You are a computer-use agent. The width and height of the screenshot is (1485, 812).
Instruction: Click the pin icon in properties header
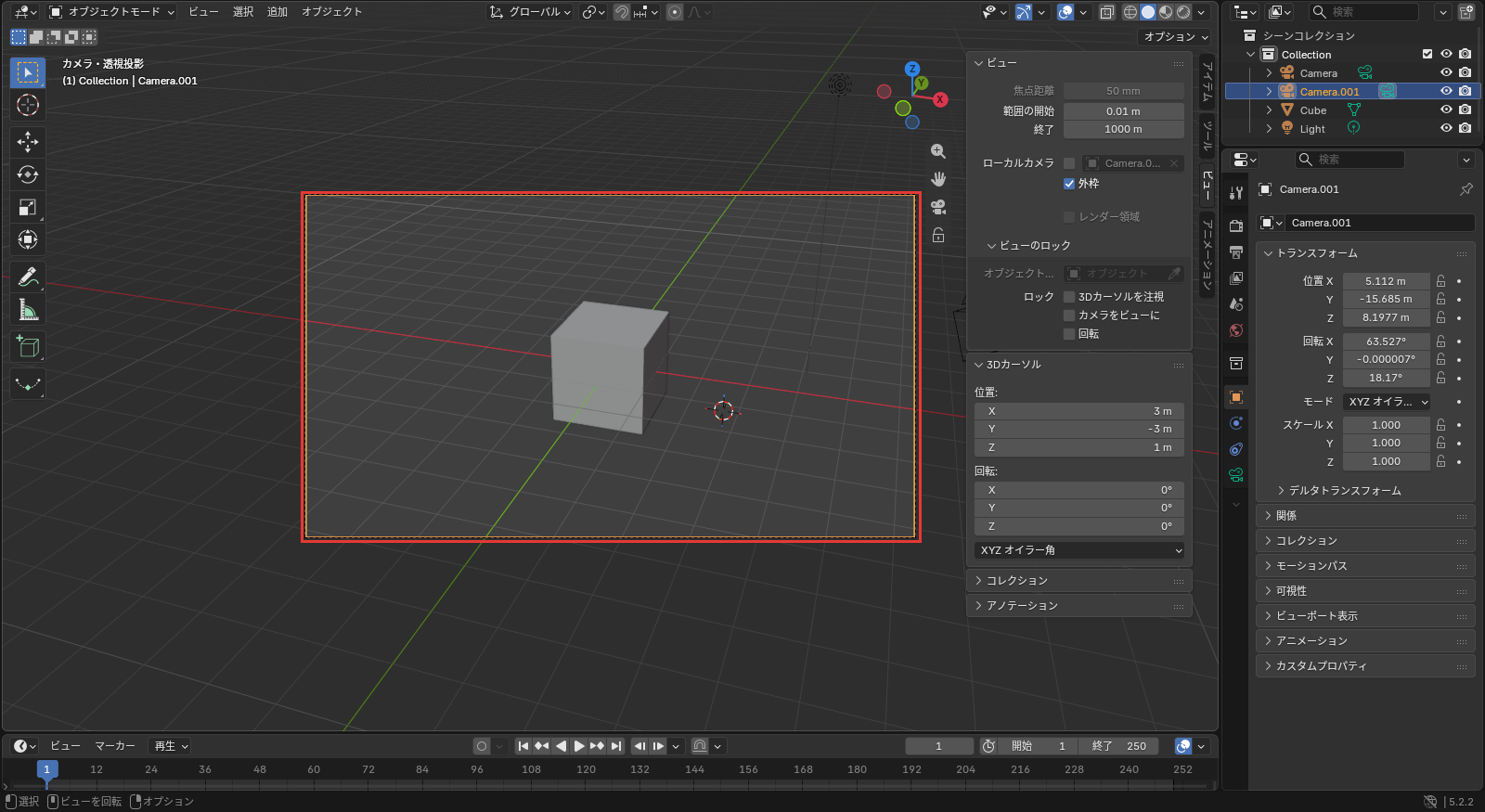(x=1466, y=189)
